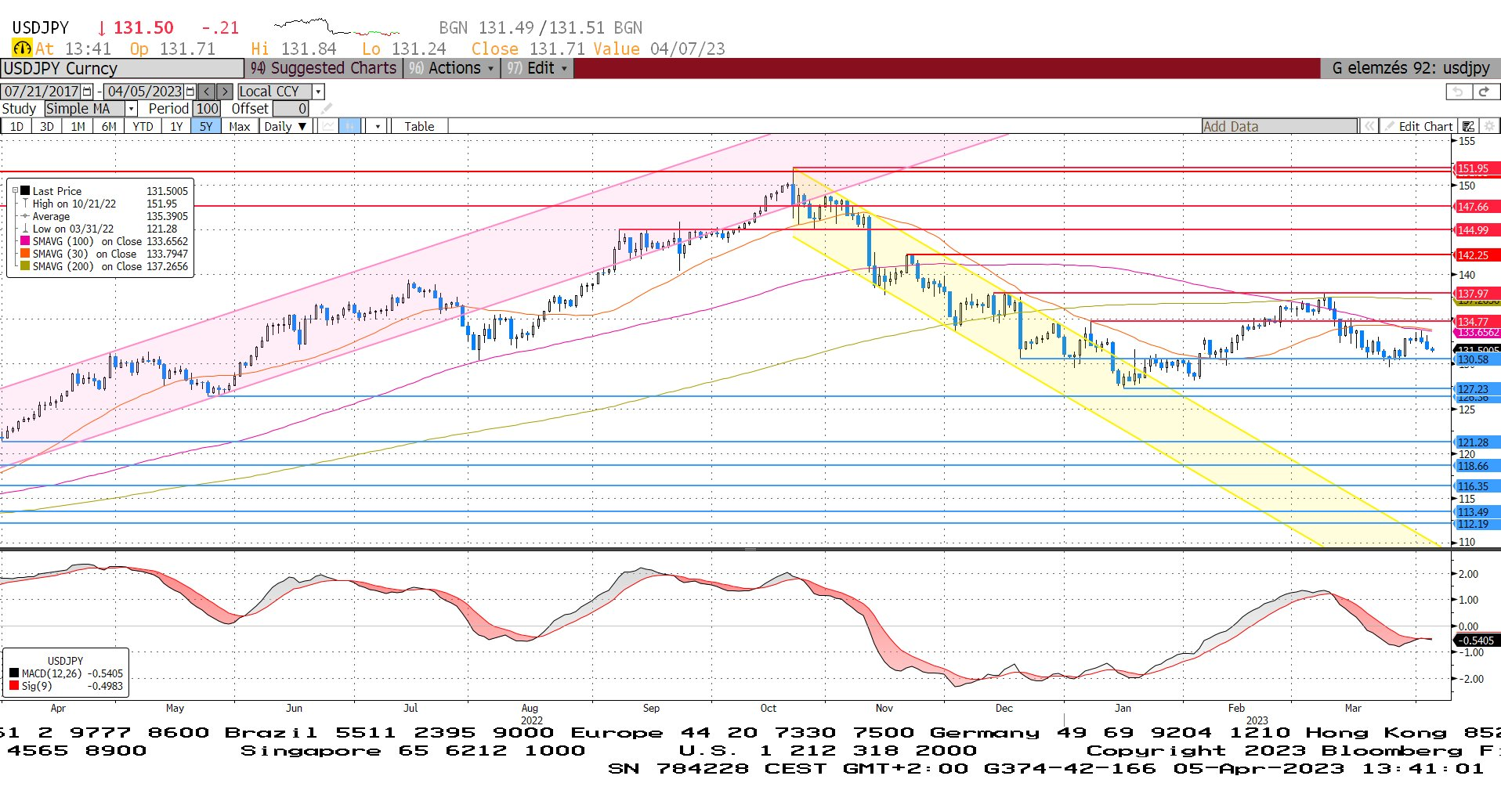This screenshot has height=812, width=1501.
Task: Click the Period value field
Action: 207,109
